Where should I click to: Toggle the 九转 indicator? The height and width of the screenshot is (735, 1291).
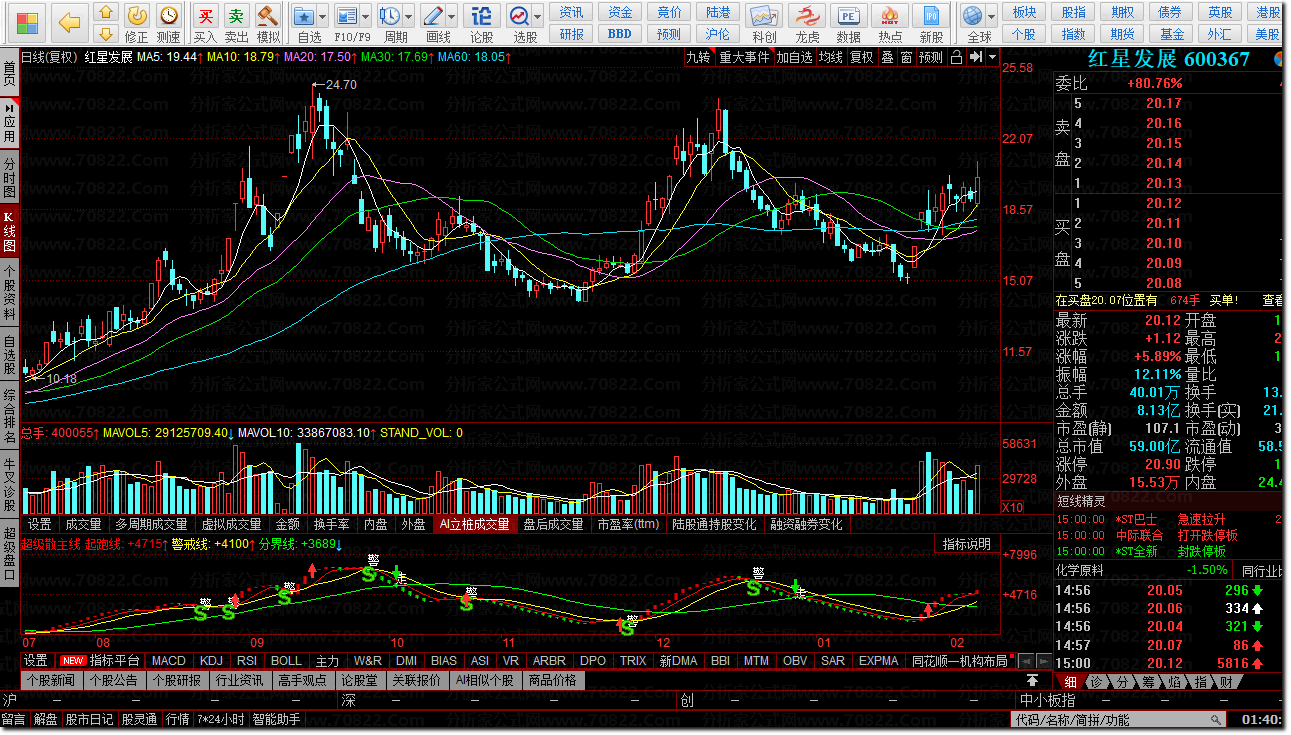click(x=698, y=57)
